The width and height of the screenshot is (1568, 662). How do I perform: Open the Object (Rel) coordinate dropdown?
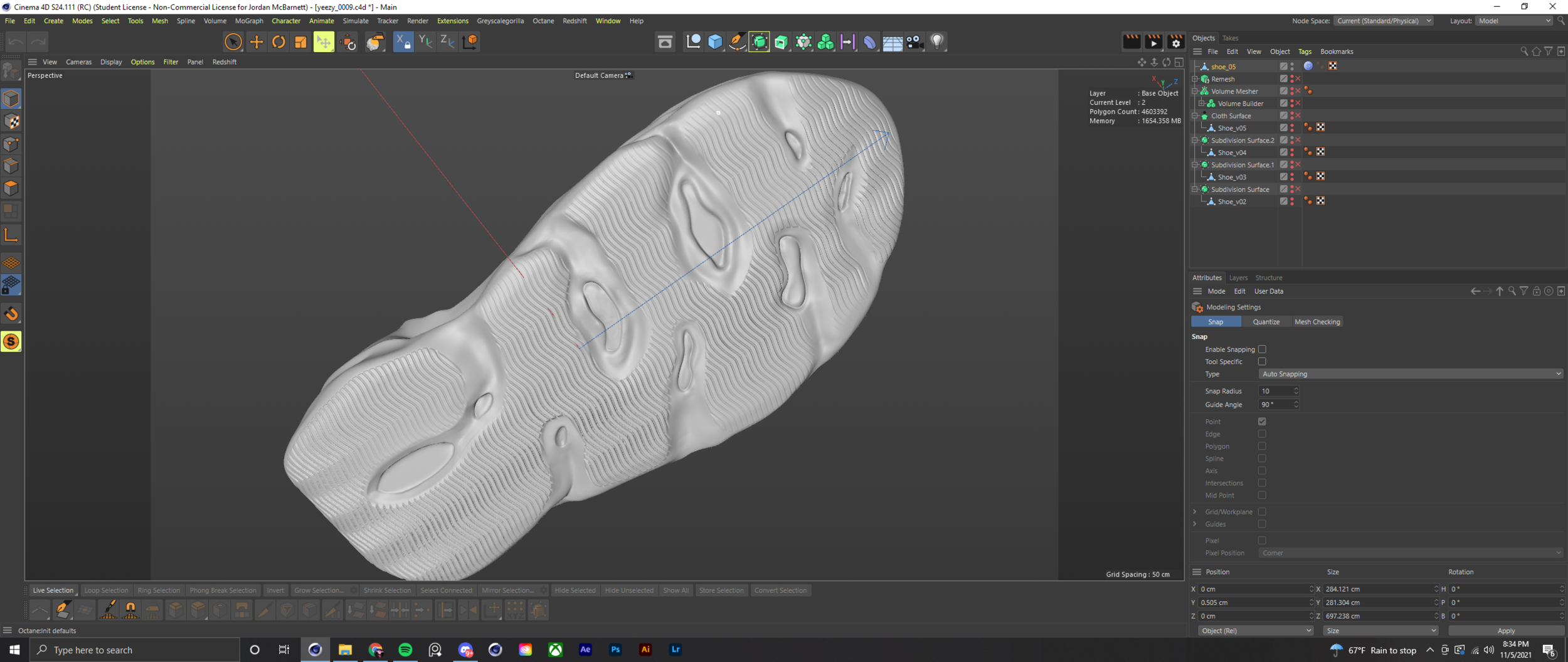pos(1255,631)
